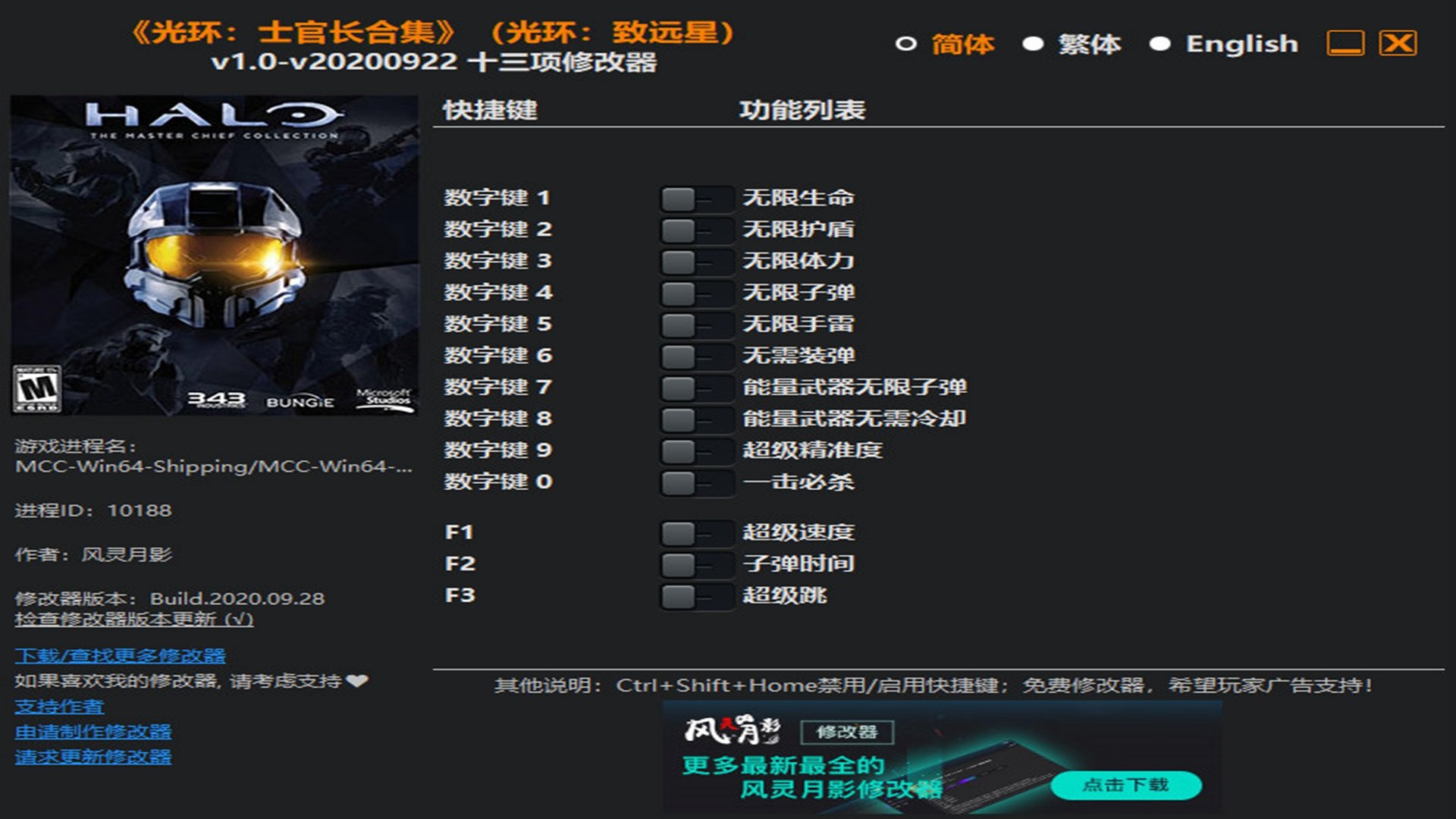Click 点击下载 button in banner
Image resolution: width=1456 pixels, height=819 pixels.
pos(1125,785)
